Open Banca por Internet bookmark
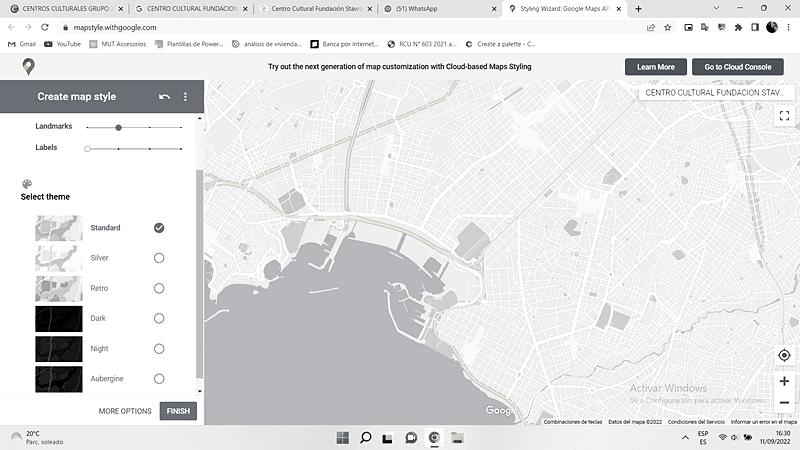This screenshot has width=800, height=450. [x=344, y=44]
